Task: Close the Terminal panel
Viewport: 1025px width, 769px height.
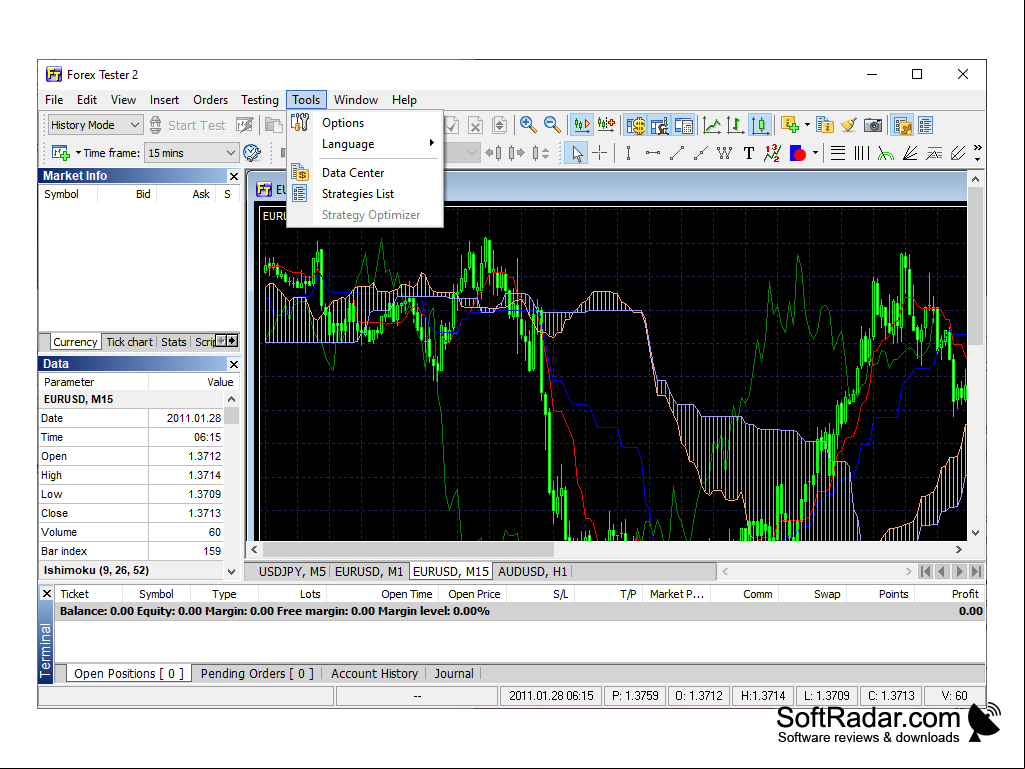Action: [x=46, y=594]
